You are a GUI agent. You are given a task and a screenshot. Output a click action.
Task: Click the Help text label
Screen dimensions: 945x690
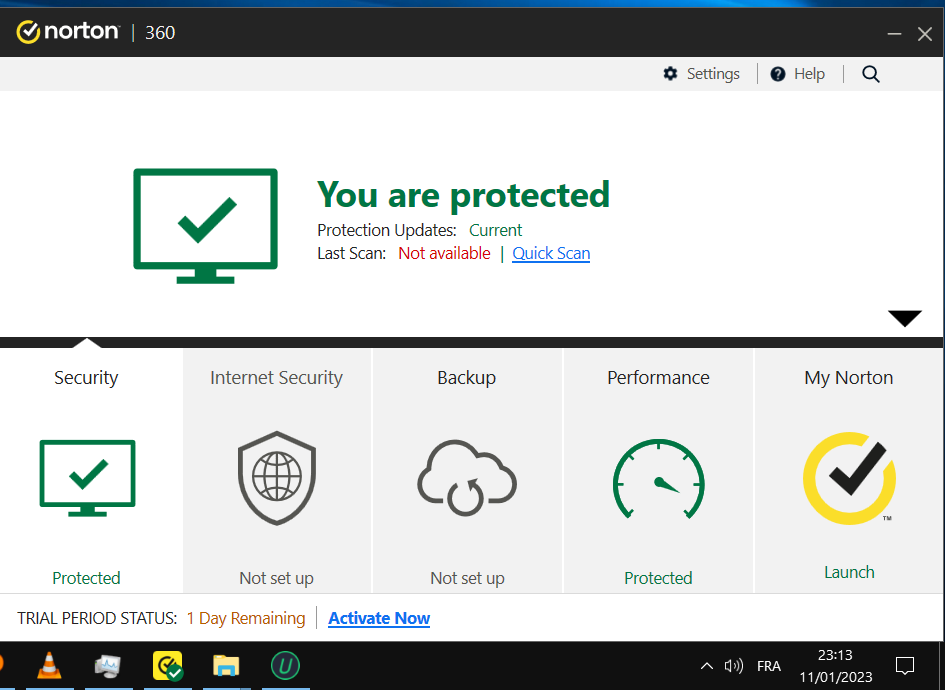pos(809,74)
